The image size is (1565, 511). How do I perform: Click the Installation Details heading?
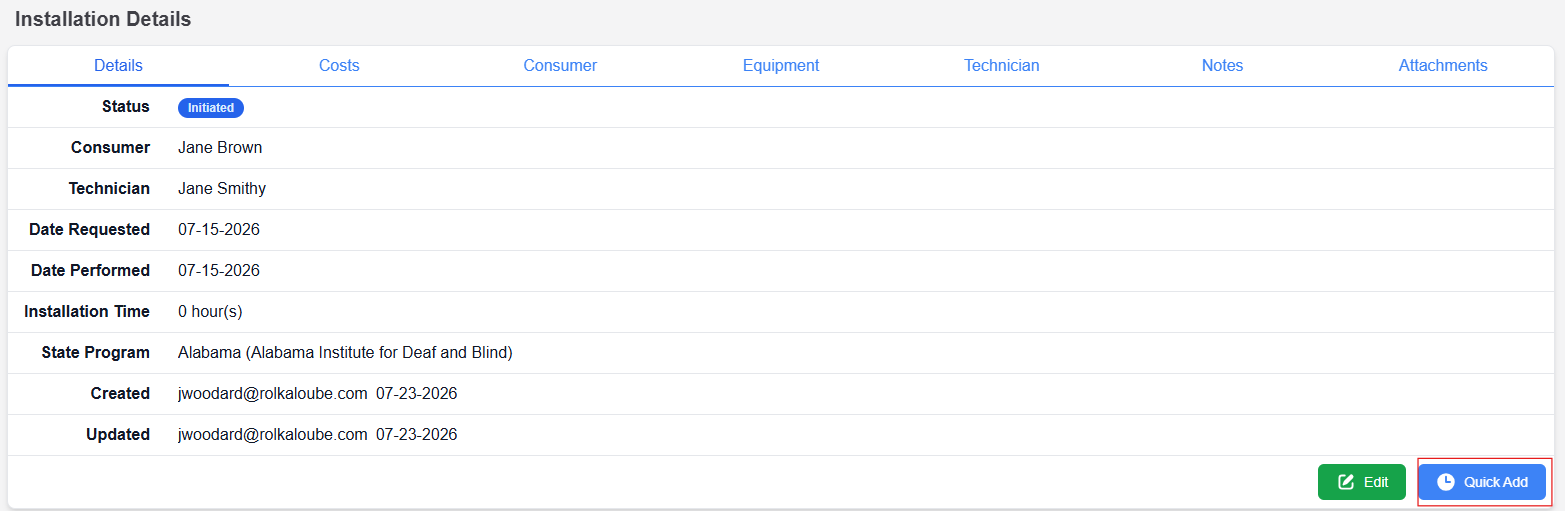pos(103,19)
